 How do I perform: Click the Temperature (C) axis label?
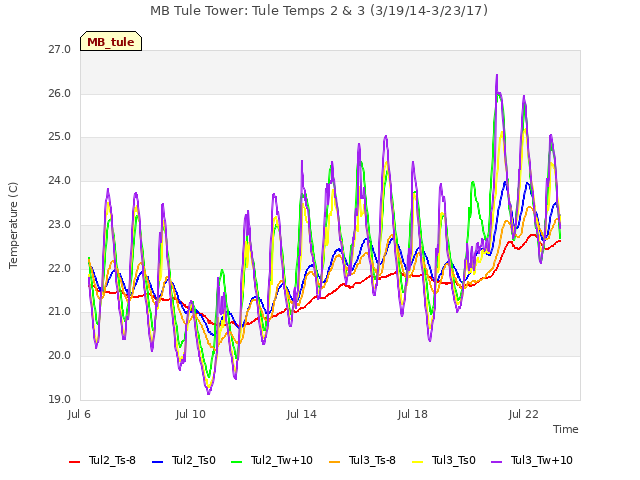13,225
